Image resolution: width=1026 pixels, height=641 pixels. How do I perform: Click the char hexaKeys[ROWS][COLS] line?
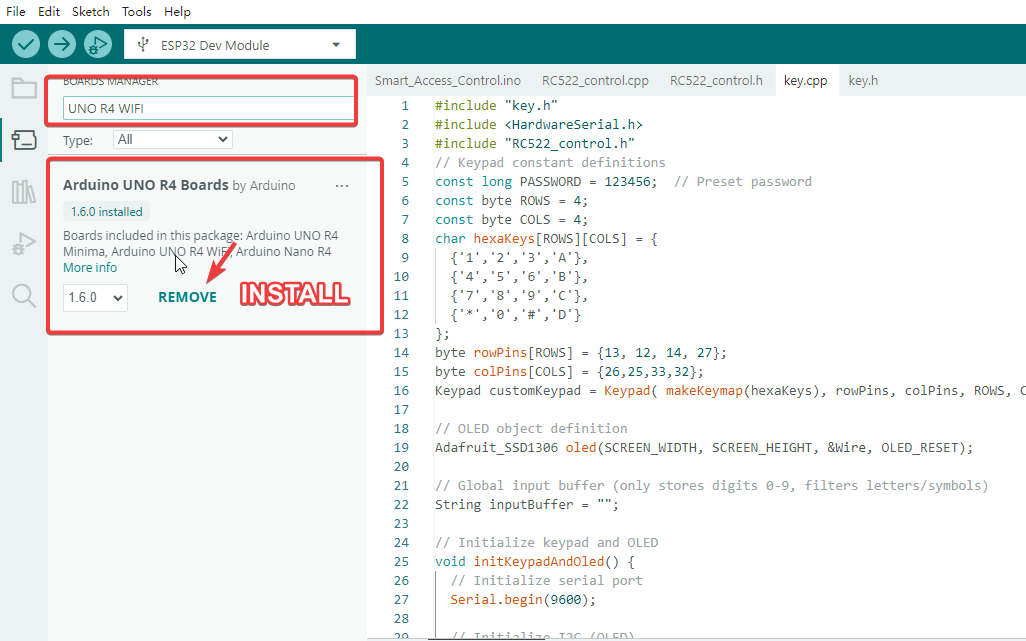pos(546,239)
